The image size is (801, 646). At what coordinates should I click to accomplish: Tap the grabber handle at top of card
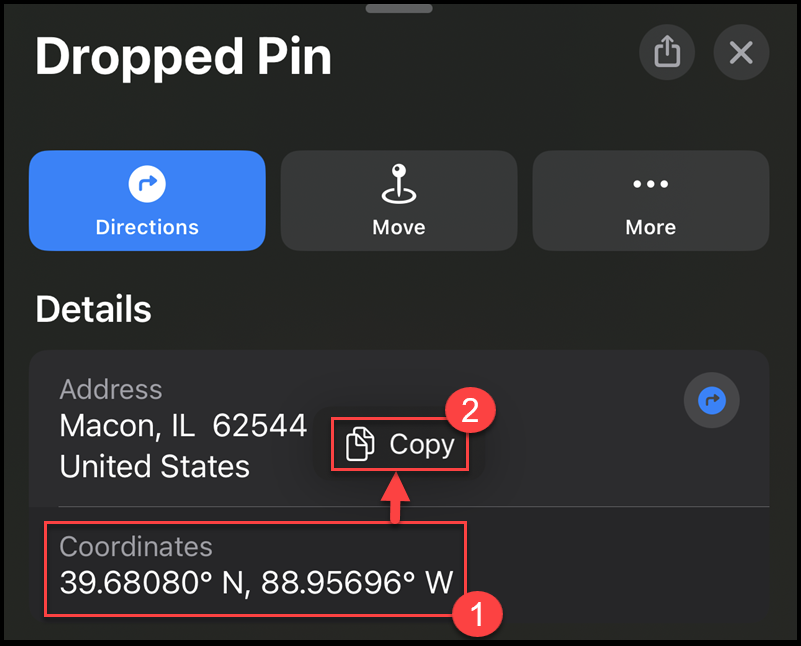[399, 8]
